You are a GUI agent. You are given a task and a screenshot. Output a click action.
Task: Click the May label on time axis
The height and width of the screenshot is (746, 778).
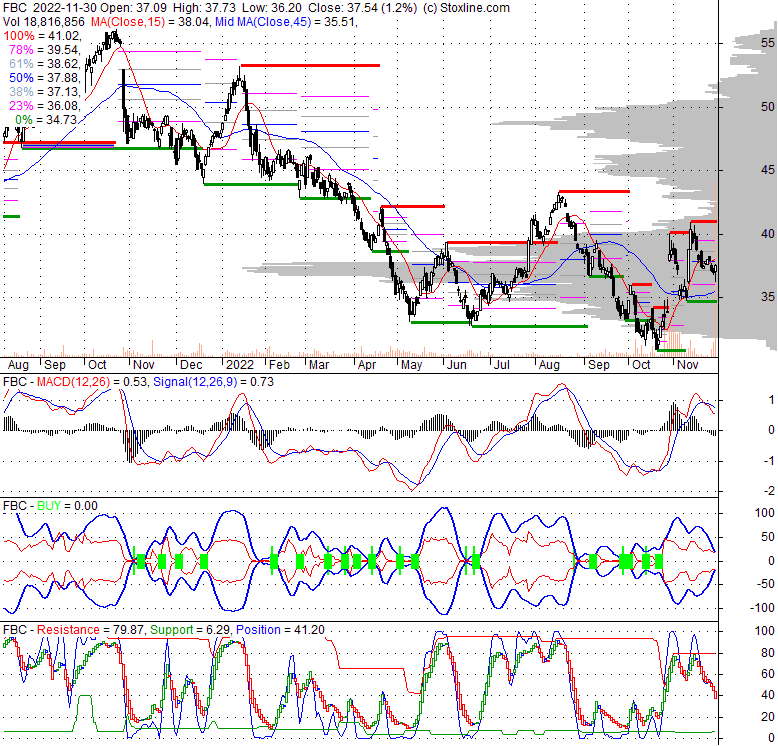(411, 365)
